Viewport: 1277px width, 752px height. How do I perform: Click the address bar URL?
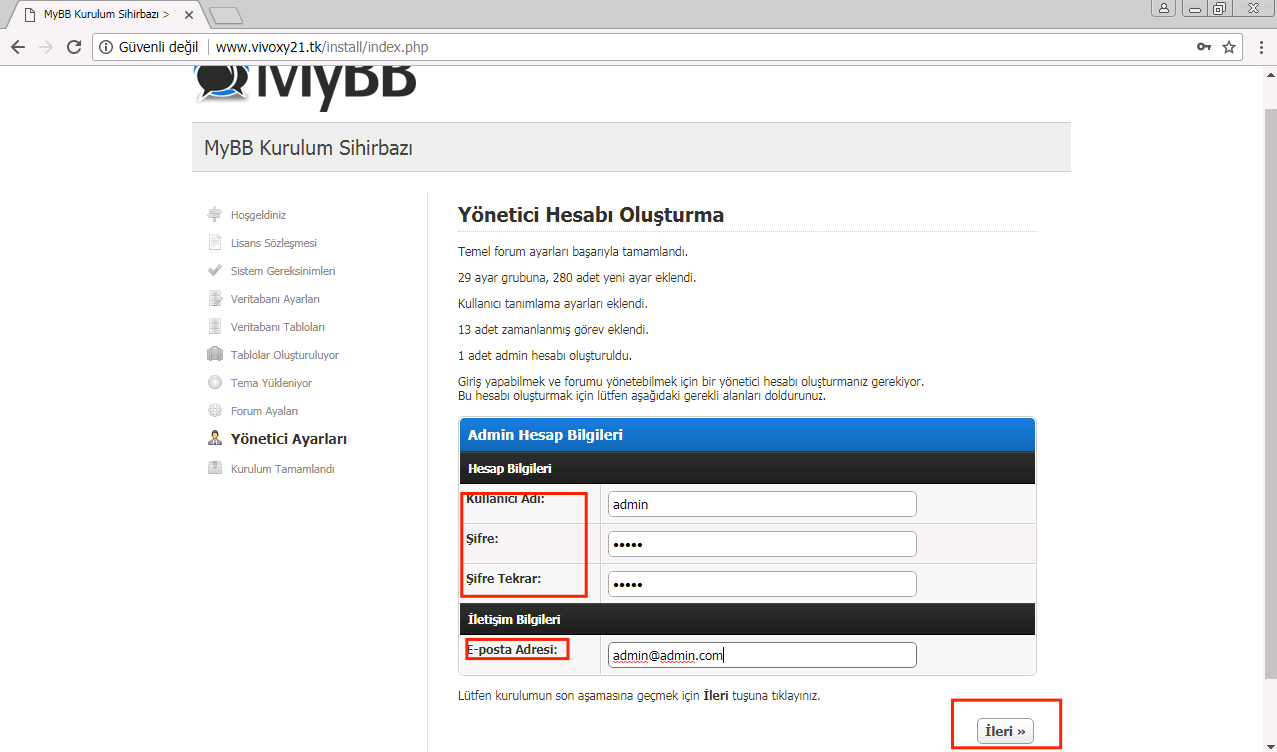point(322,47)
